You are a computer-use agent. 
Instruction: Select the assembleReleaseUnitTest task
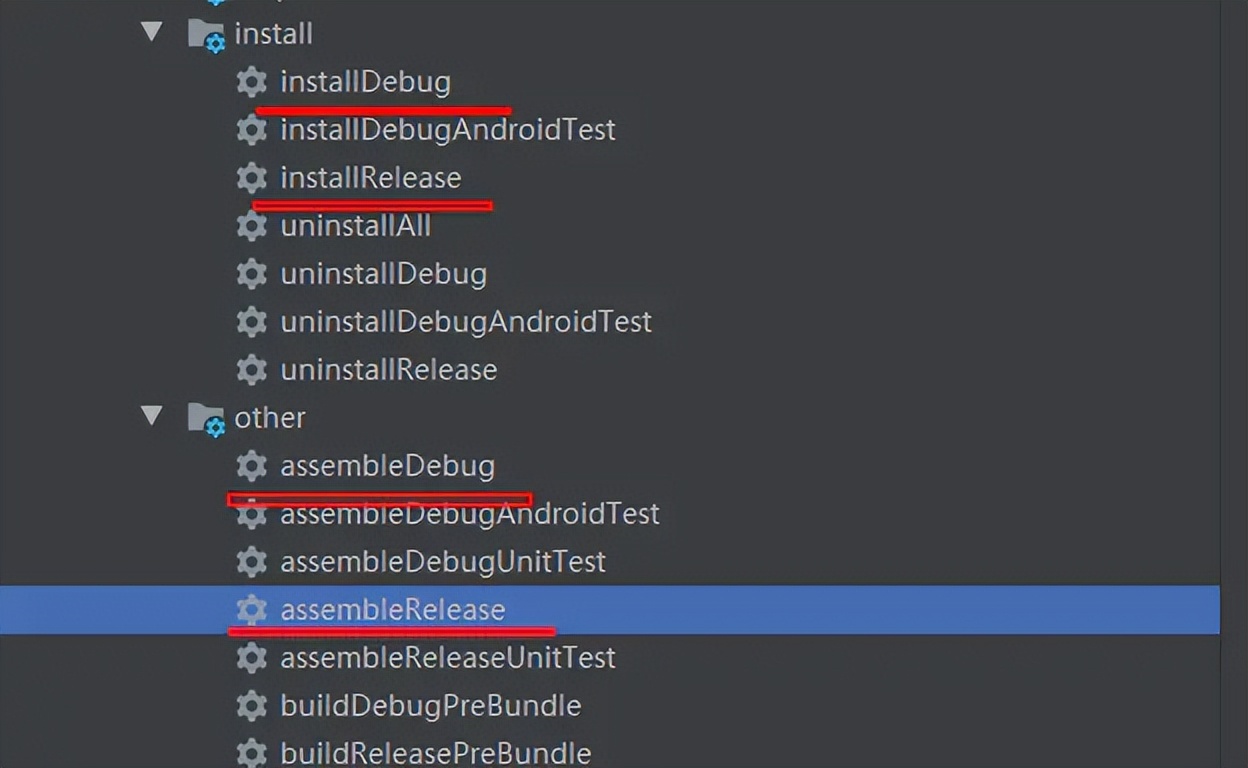tap(448, 657)
